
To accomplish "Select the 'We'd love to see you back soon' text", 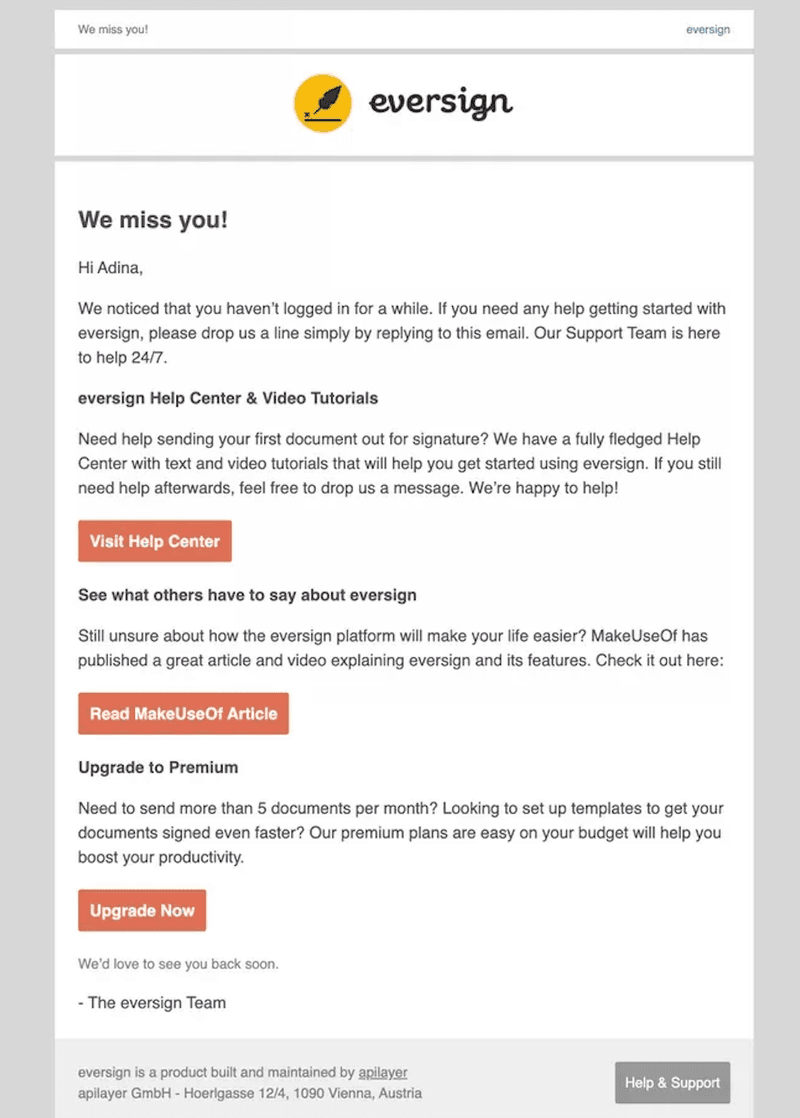I will pyautogui.click(x=178, y=963).
